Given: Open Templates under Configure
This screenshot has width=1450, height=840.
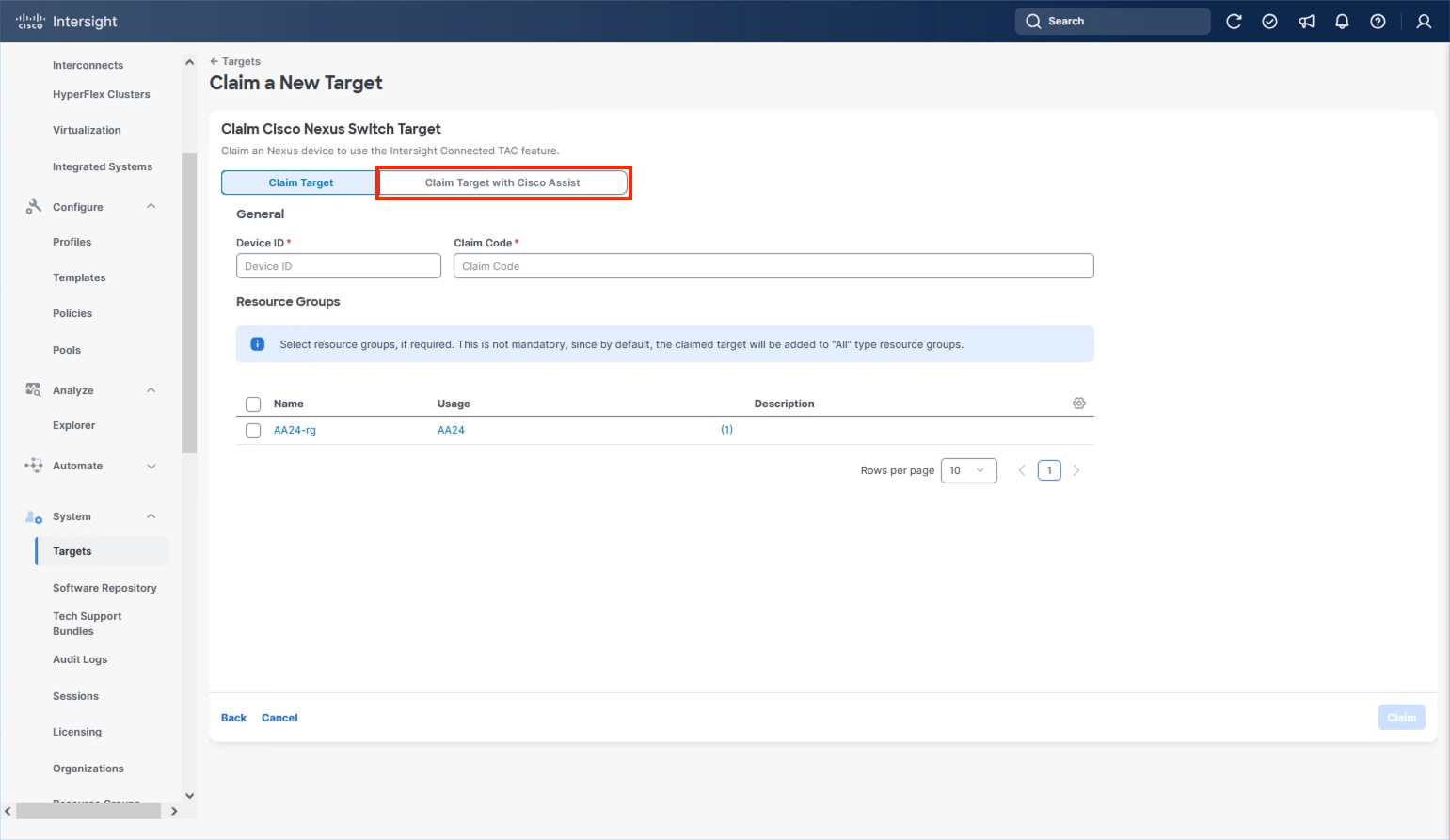Looking at the screenshot, I should [x=79, y=278].
